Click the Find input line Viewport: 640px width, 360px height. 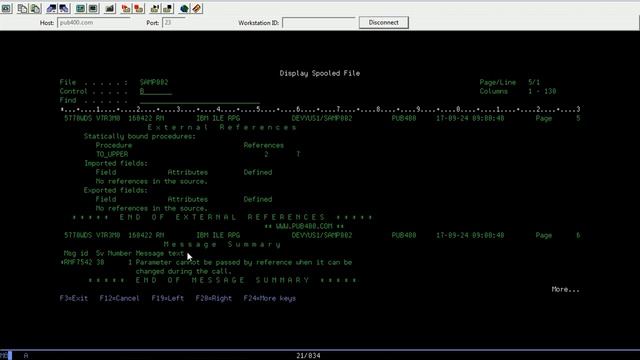[x=200, y=100]
